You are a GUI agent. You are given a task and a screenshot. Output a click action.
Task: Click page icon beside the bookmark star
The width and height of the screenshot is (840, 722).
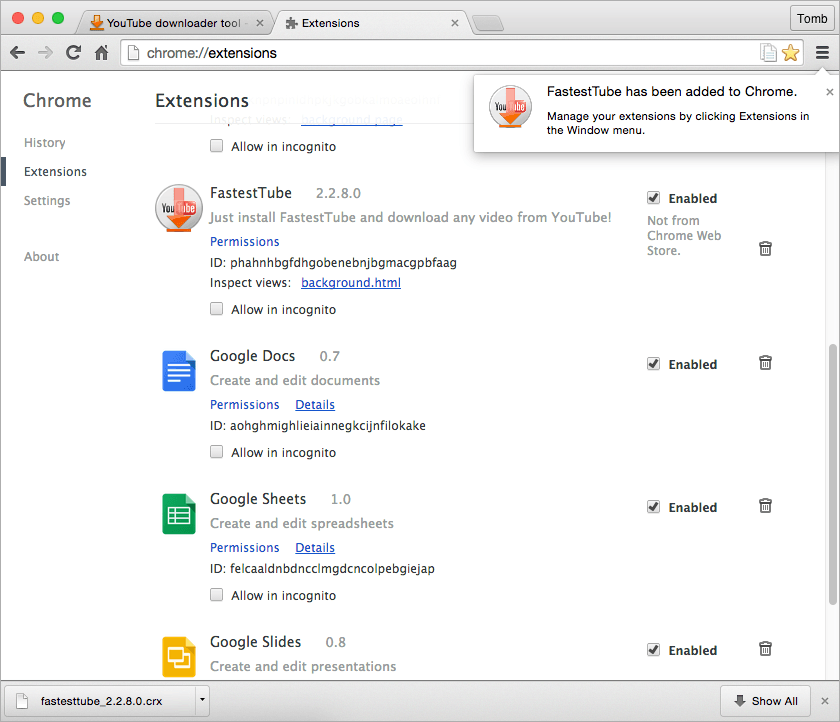pyautogui.click(x=768, y=52)
